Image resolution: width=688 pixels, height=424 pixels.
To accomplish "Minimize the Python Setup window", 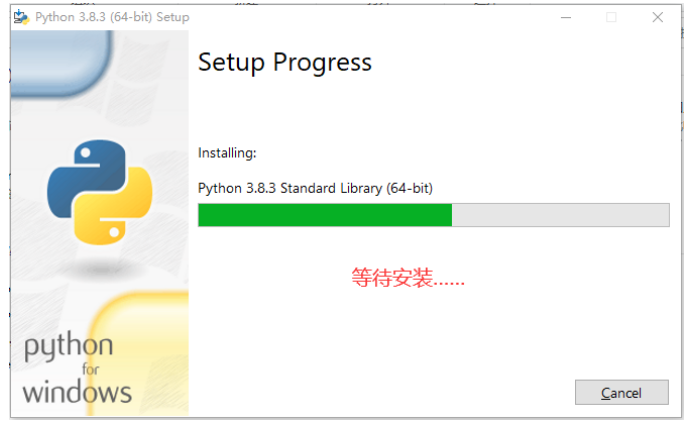I will (565, 17).
